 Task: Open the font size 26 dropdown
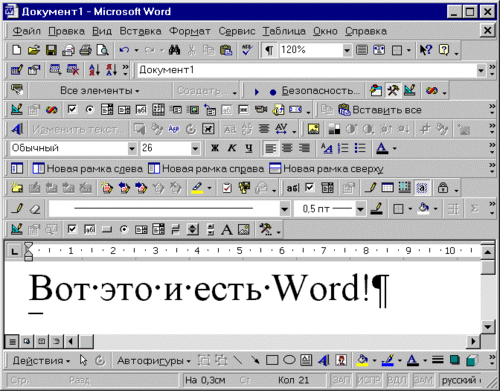coord(195,148)
